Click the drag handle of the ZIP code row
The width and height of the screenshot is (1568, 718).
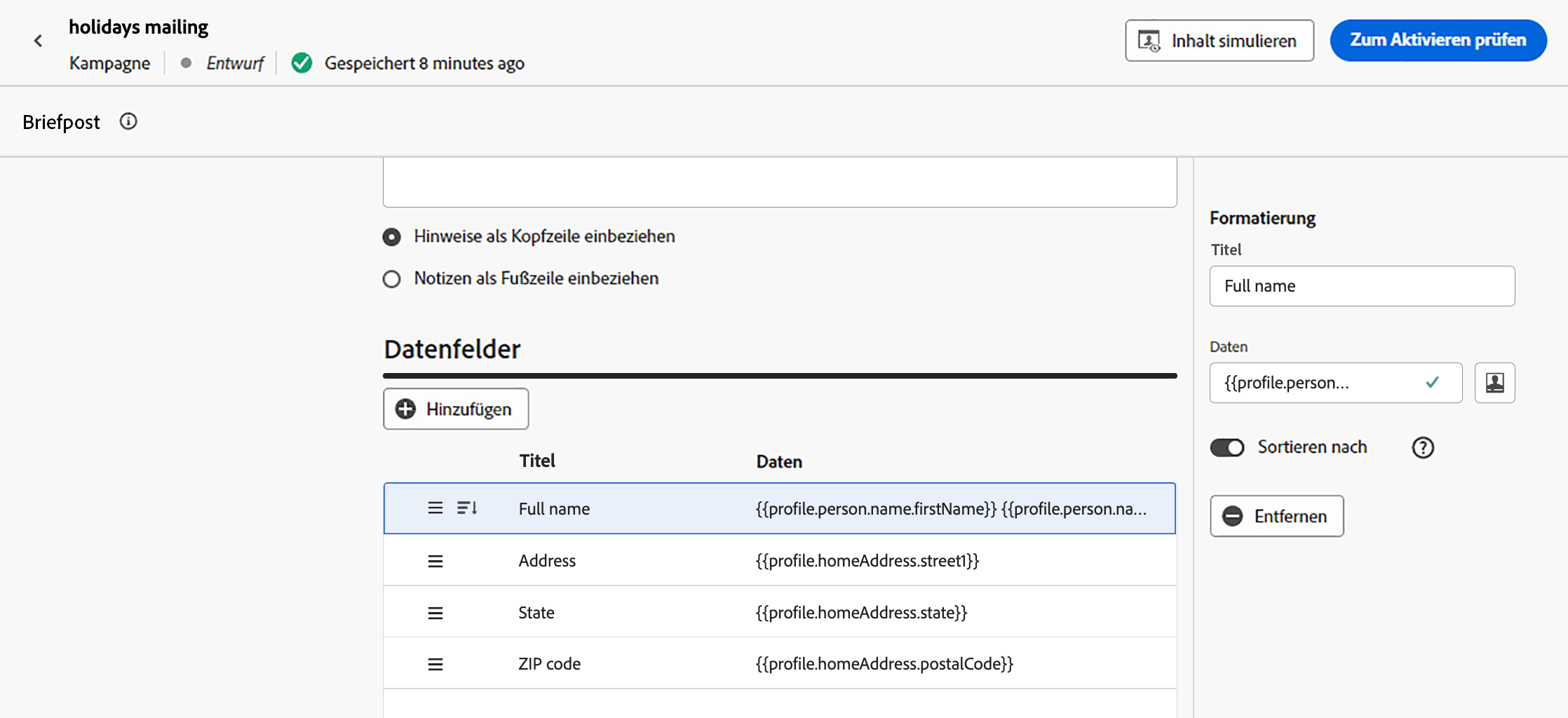435,664
